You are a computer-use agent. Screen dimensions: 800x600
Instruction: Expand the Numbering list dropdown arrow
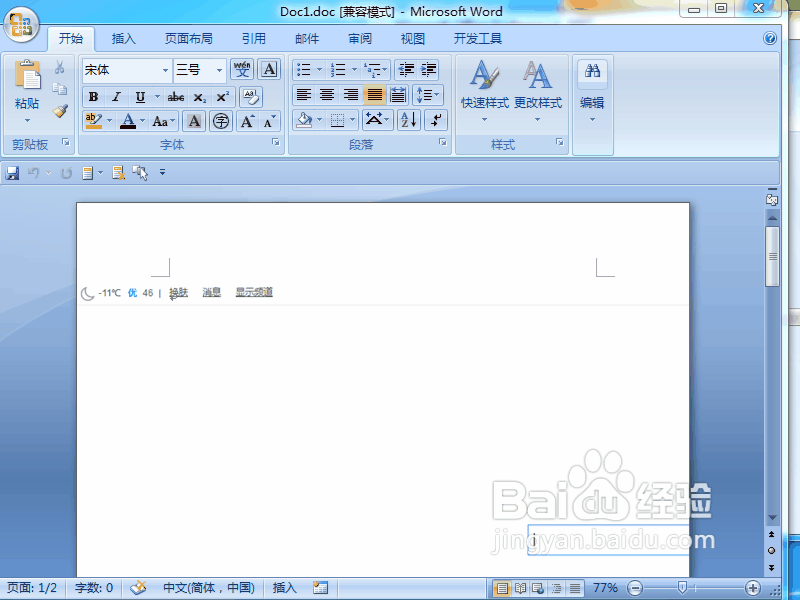pyautogui.click(x=354, y=69)
